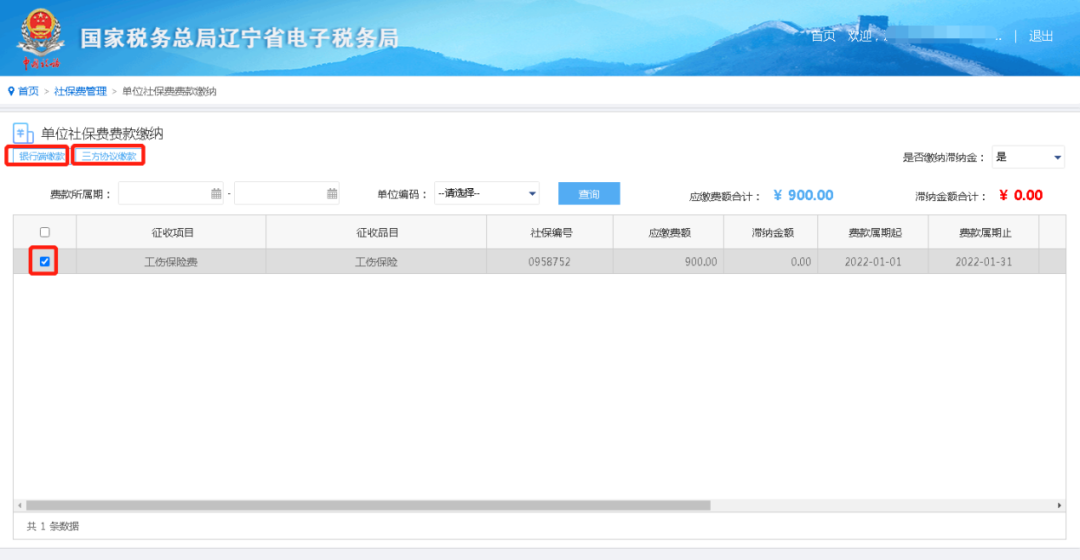This screenshot has width=1080, height=560.
Task: Click the 单位社保费费款缴纳 page title icon
Action: coord(23,133)
